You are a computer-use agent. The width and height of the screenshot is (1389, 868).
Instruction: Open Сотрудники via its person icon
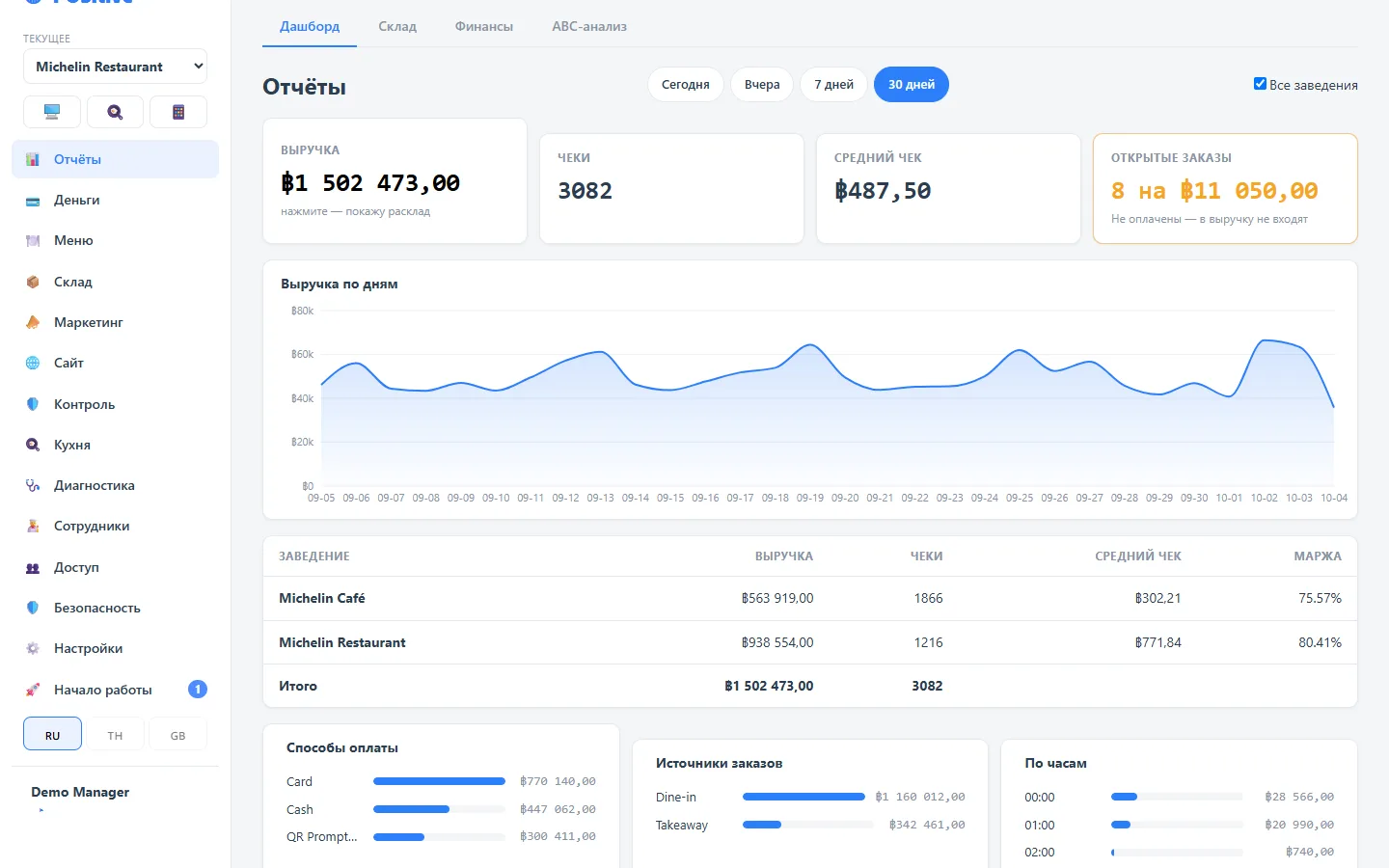pyautogui.click(x=33, y=527)
